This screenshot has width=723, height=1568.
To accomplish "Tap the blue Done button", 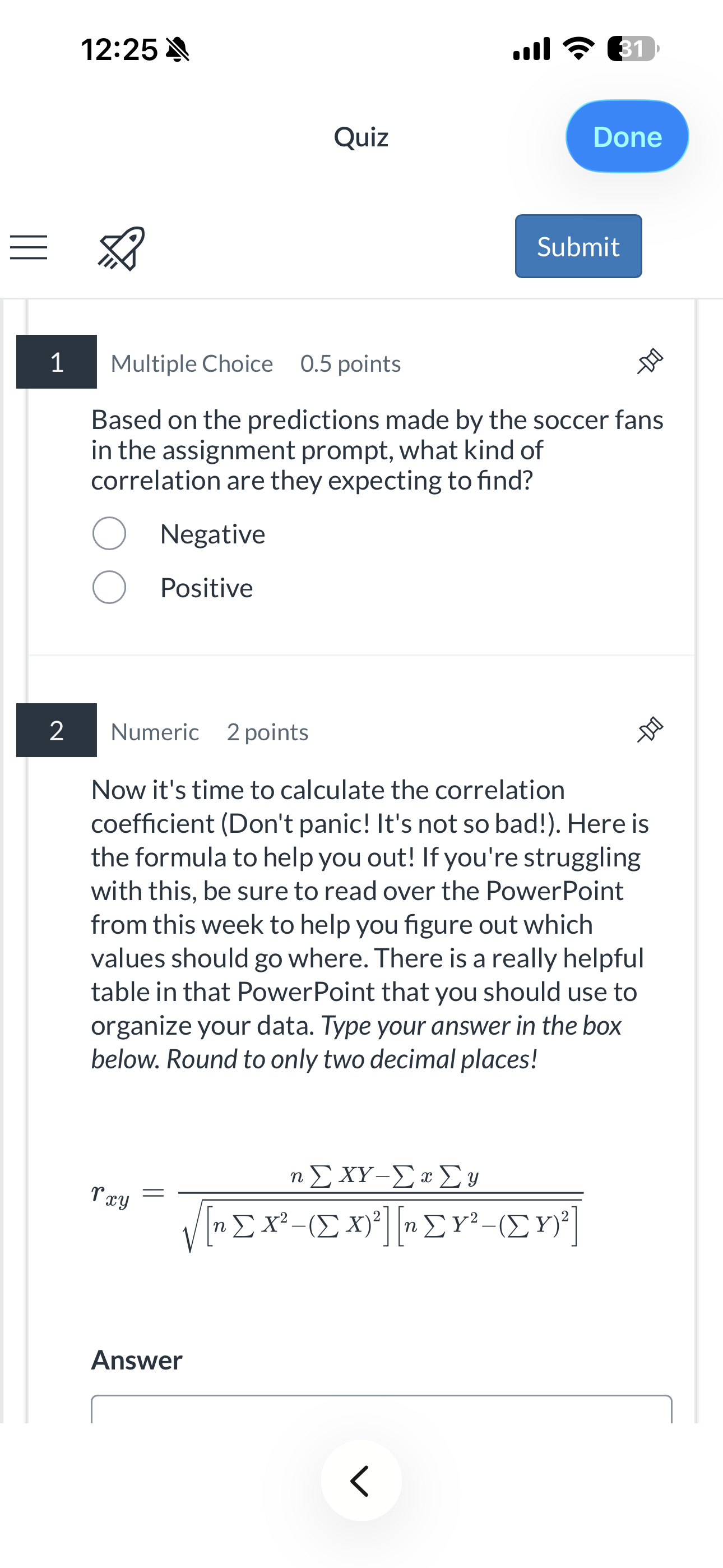I will point(627,136).
